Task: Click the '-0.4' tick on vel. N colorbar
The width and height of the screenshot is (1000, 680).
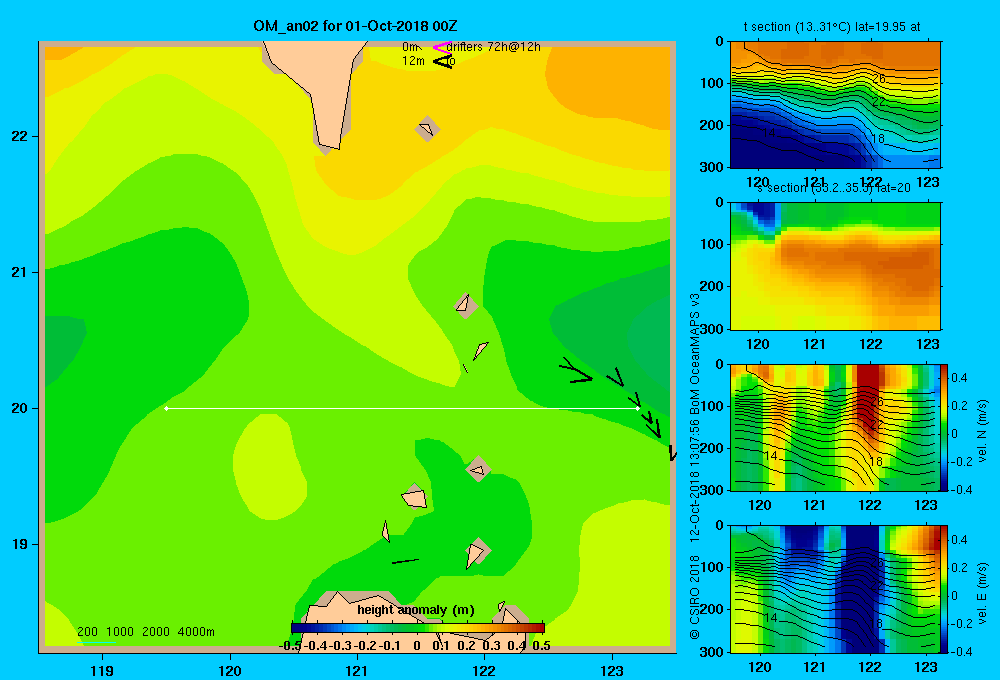Action: coord(962,490)
